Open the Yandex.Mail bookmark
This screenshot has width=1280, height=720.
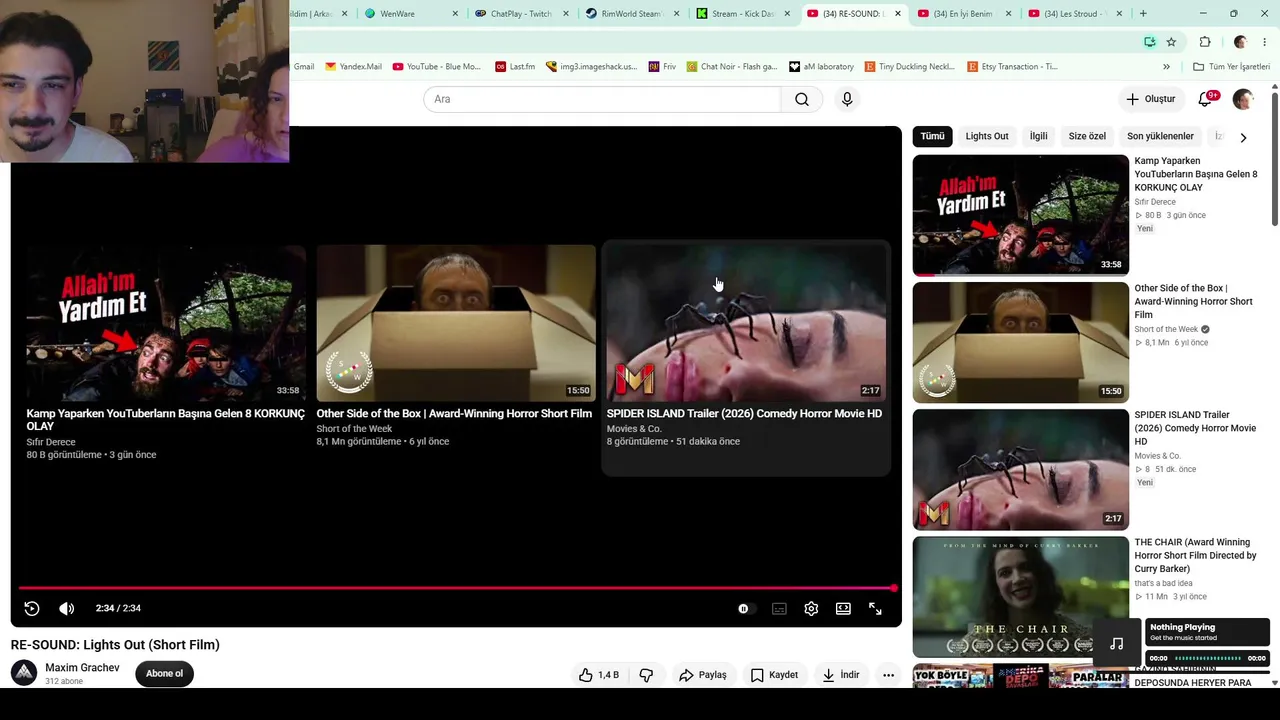click(x=353, y=67)
